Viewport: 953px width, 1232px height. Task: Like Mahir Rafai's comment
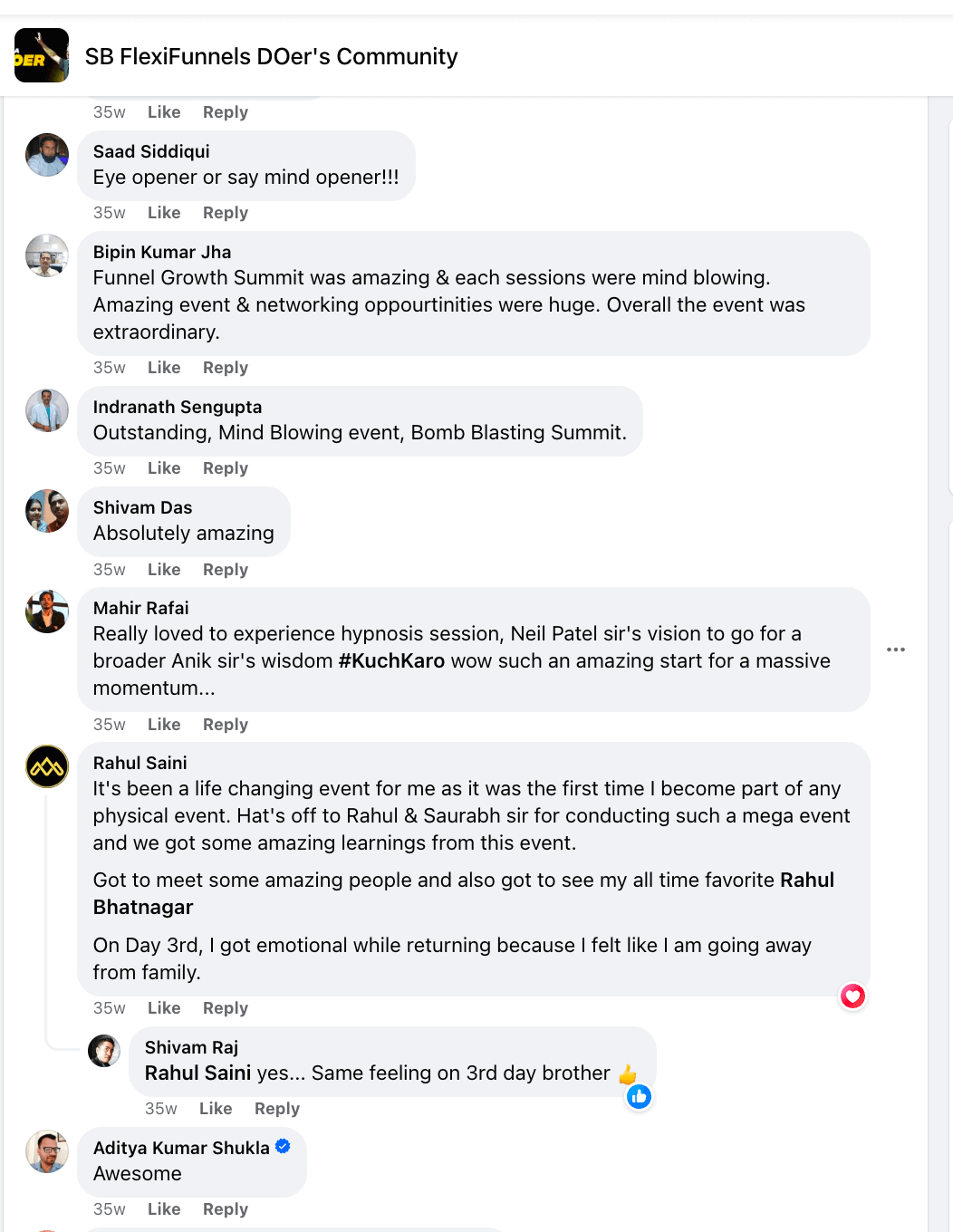[164, 725]
